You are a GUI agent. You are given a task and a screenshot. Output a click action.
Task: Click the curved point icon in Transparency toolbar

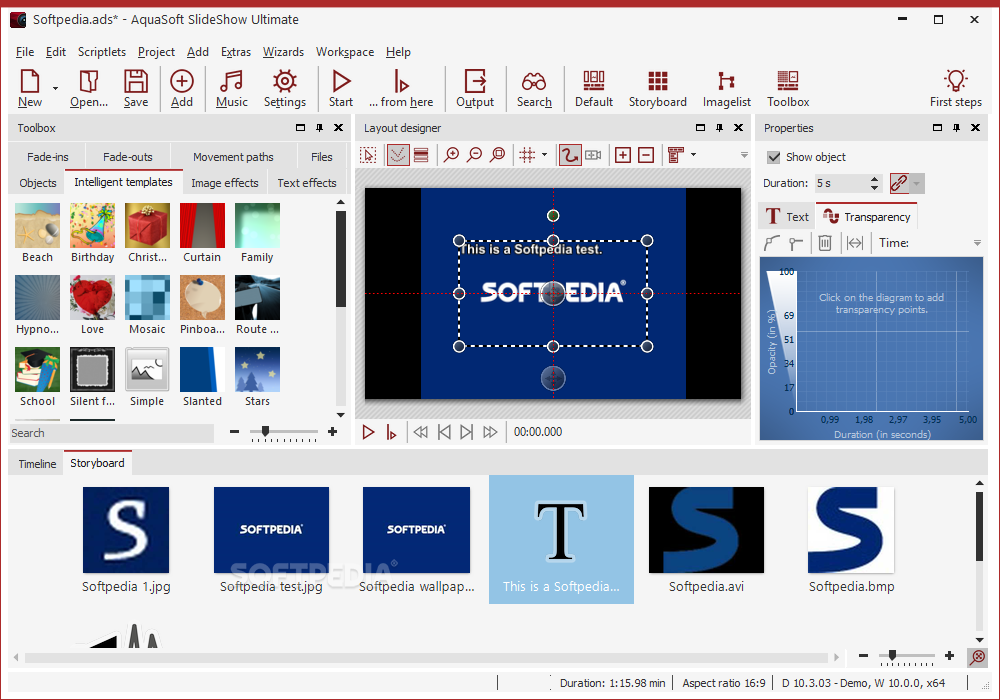772,243
